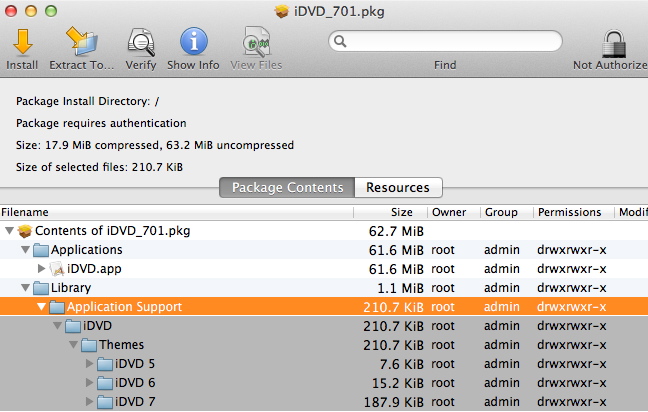Click the 62.7 MiB size value

coord(396,231)
